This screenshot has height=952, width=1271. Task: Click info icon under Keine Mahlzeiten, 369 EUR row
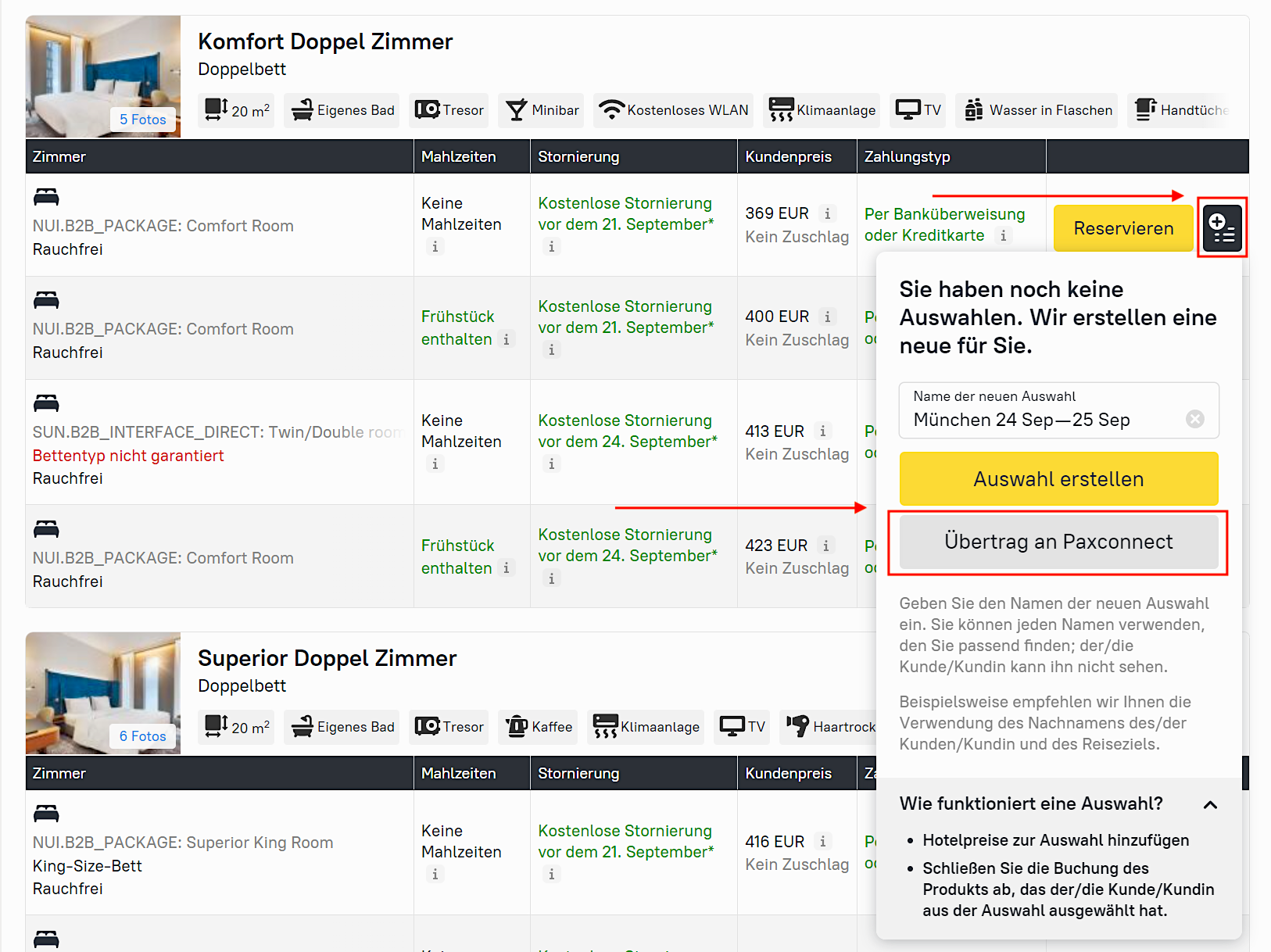435,246
